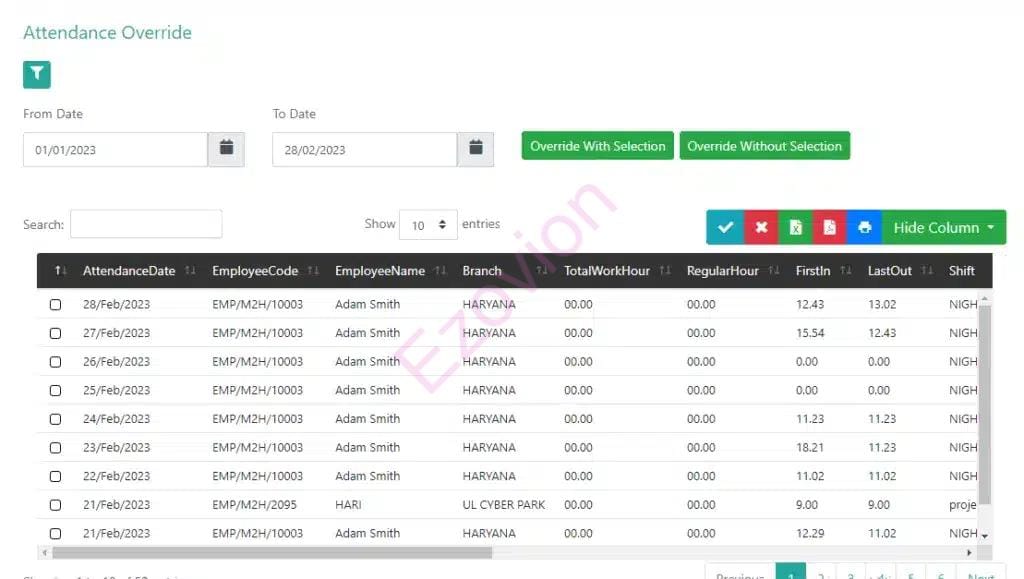This screenshot has width=1024, height=579.
Task: Sort by EmployeeName column header
Action: pos(380,271)
